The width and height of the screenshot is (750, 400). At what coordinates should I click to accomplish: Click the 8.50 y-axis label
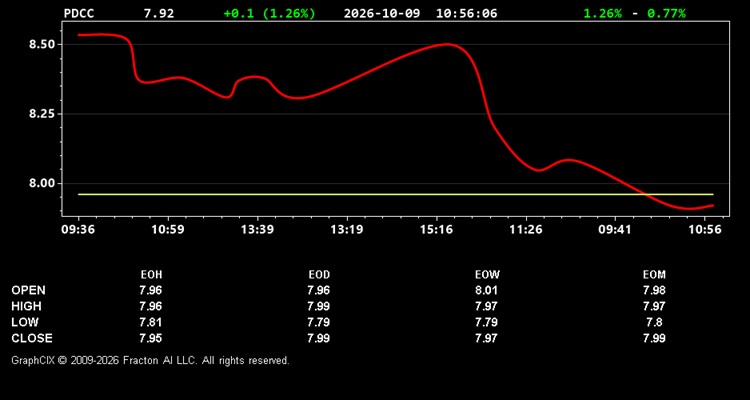[x=42, y=44]
